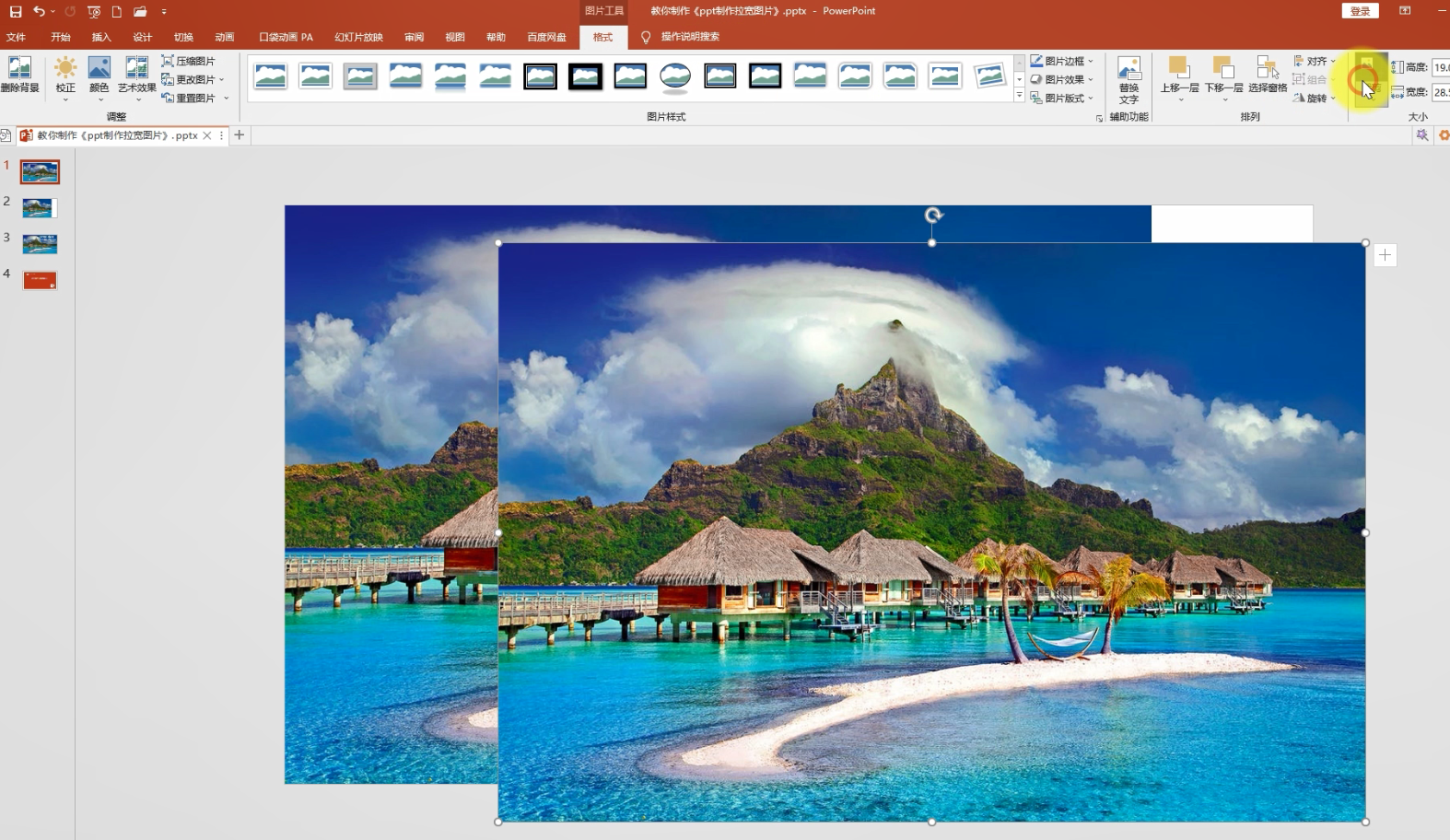Open the 动画 animations tab
Screen dimensions: 1450x840
pos(224,37)
